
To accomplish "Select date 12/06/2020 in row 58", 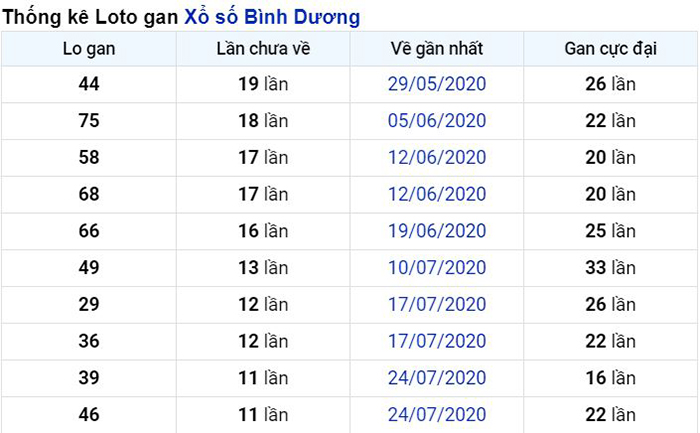I will (x=437, y=157).
